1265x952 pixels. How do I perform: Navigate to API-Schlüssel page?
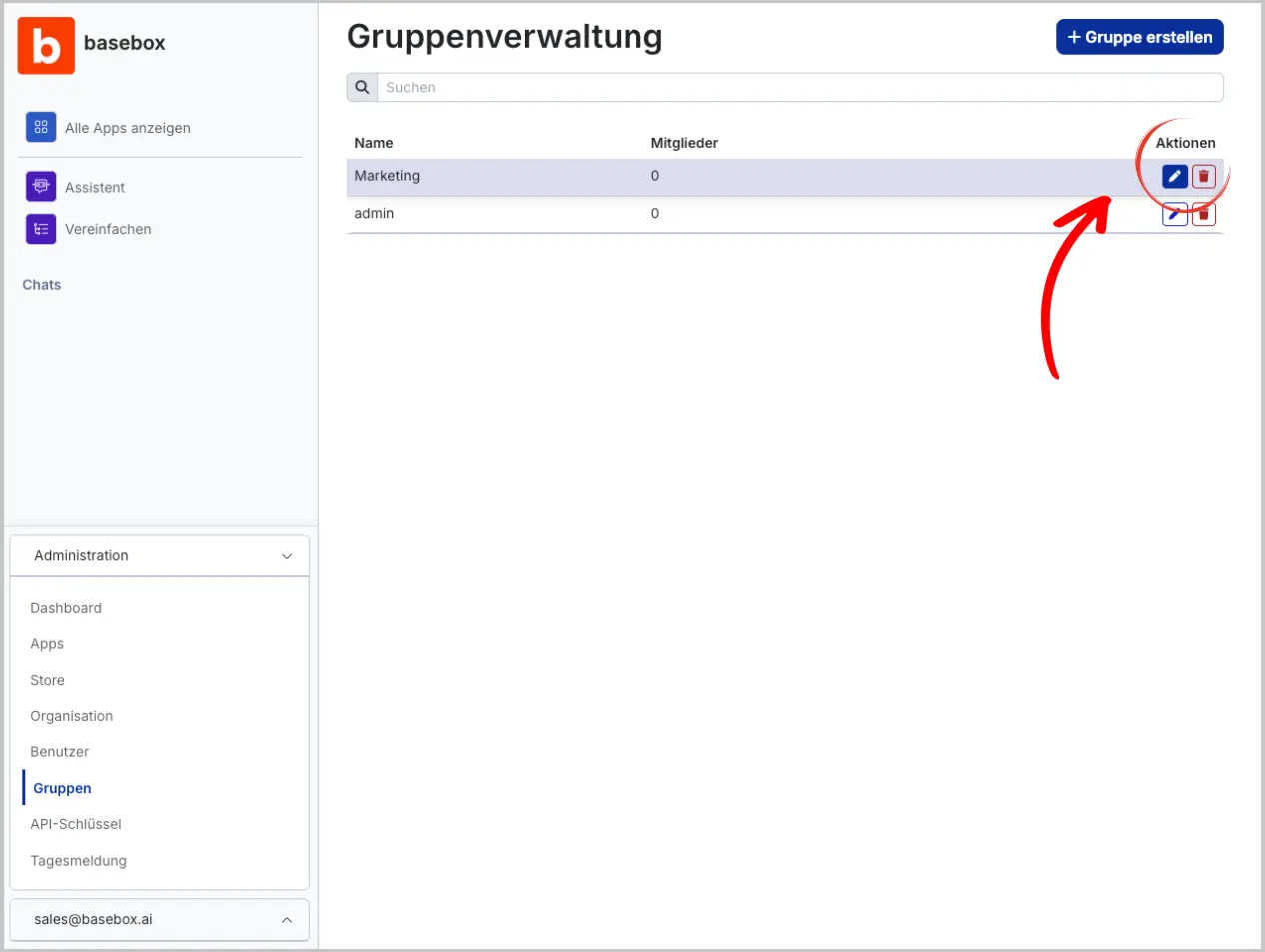point(76,824)
